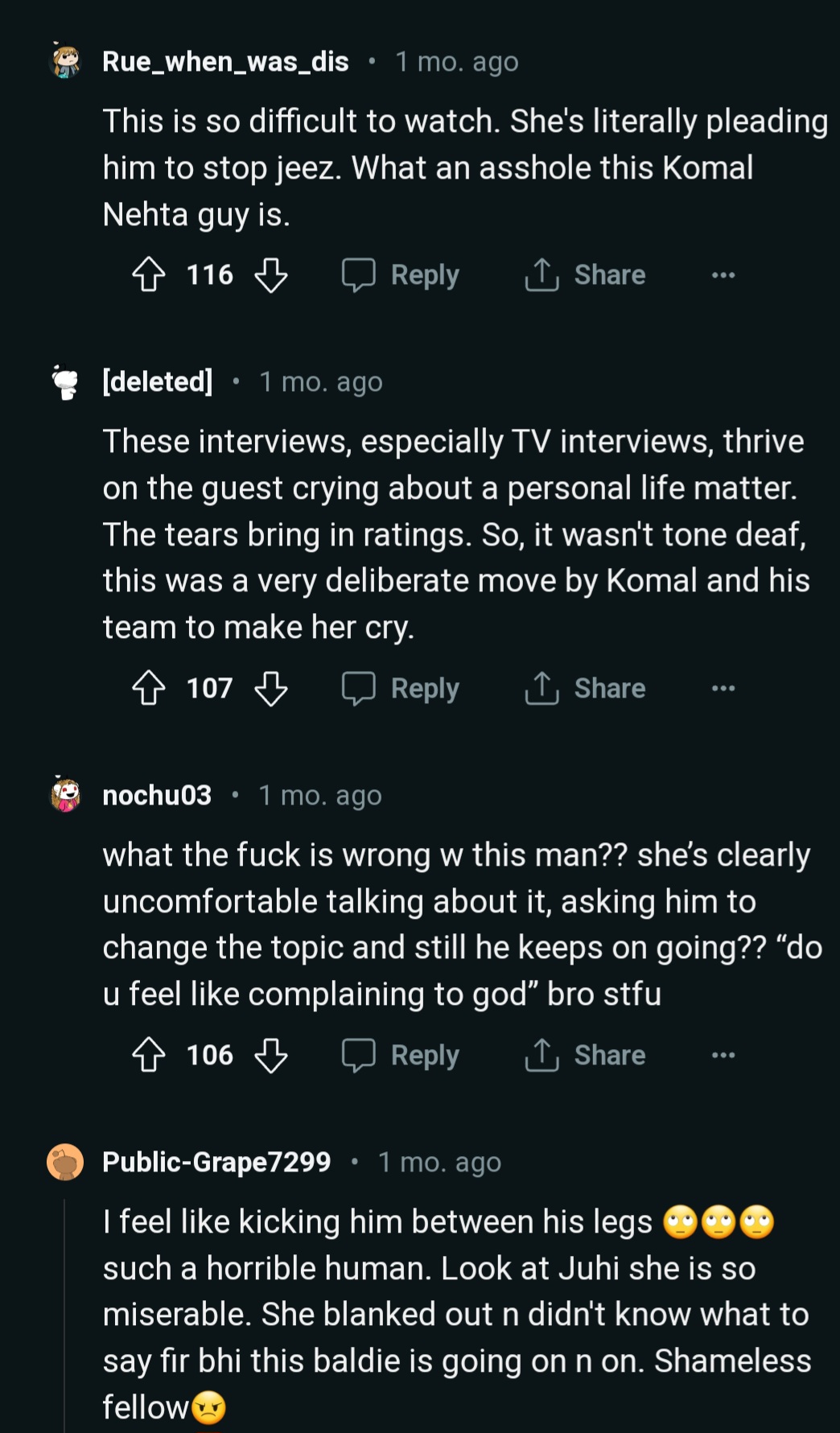The width and height of the screenshot is (840, 1433).
Task: Share the comment with 107 votes
Action: click(585, 689)
